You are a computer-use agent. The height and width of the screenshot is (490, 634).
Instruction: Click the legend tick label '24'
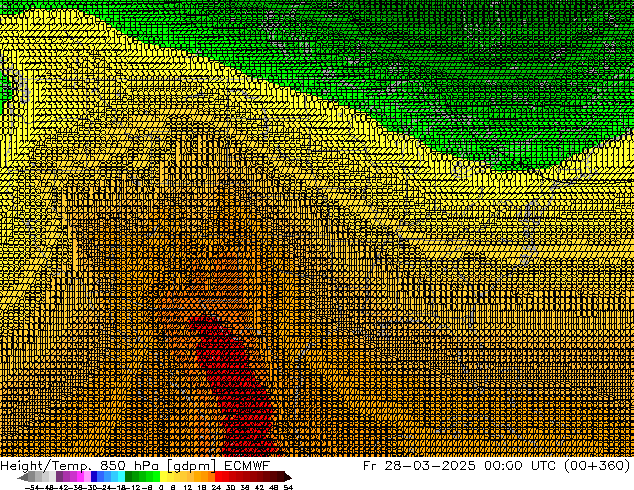point(216,487)
